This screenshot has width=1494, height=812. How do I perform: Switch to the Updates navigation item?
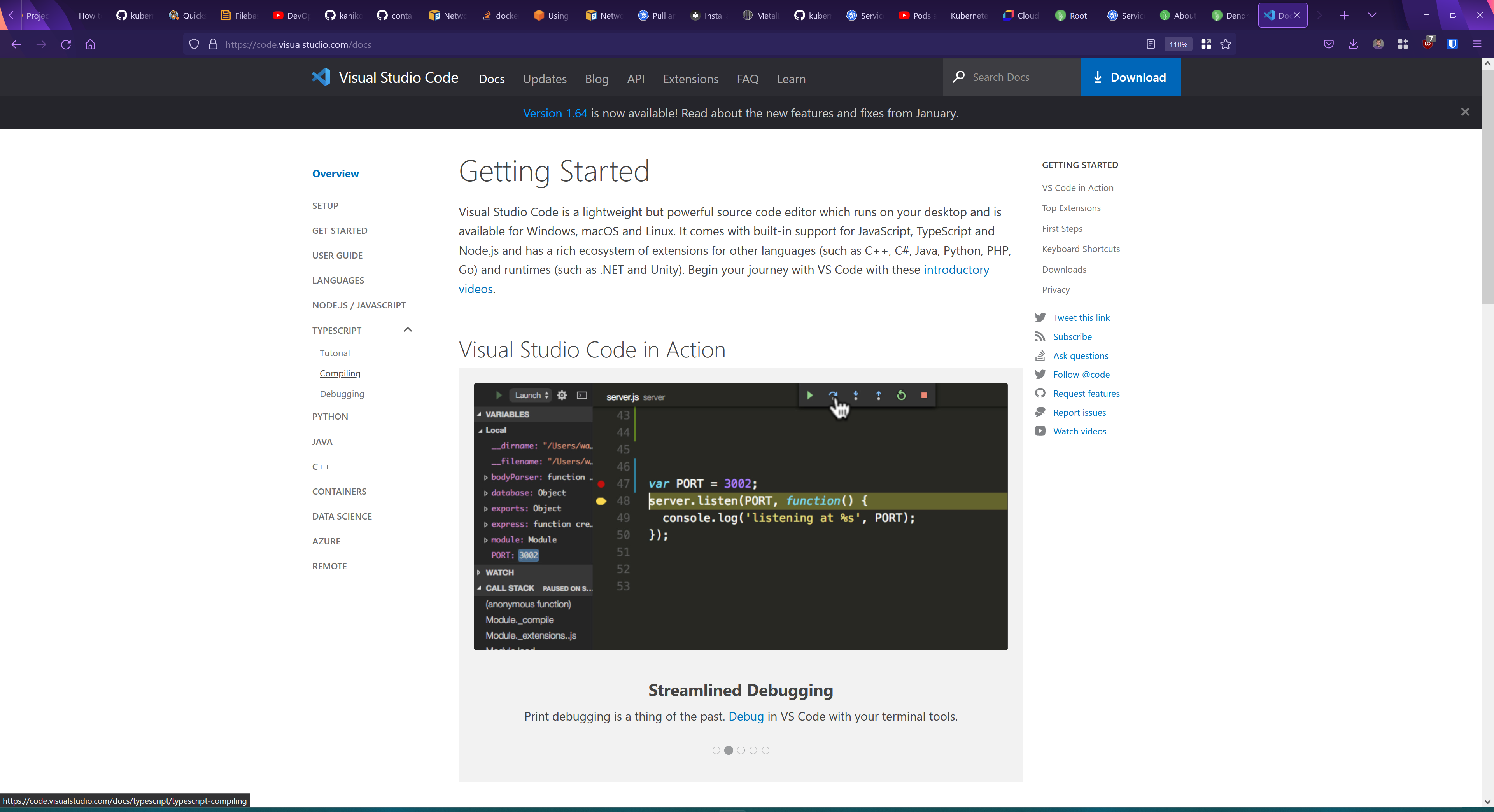[x=545, y=79]
